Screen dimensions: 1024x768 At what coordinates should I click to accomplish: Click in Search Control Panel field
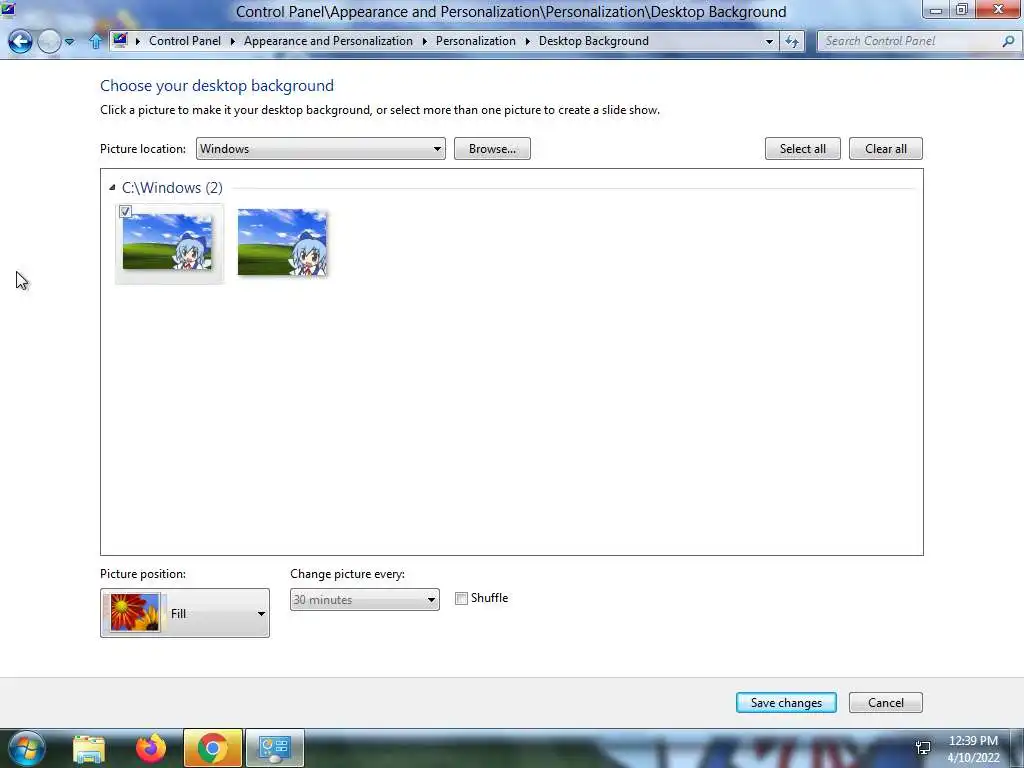coord(911,41)
